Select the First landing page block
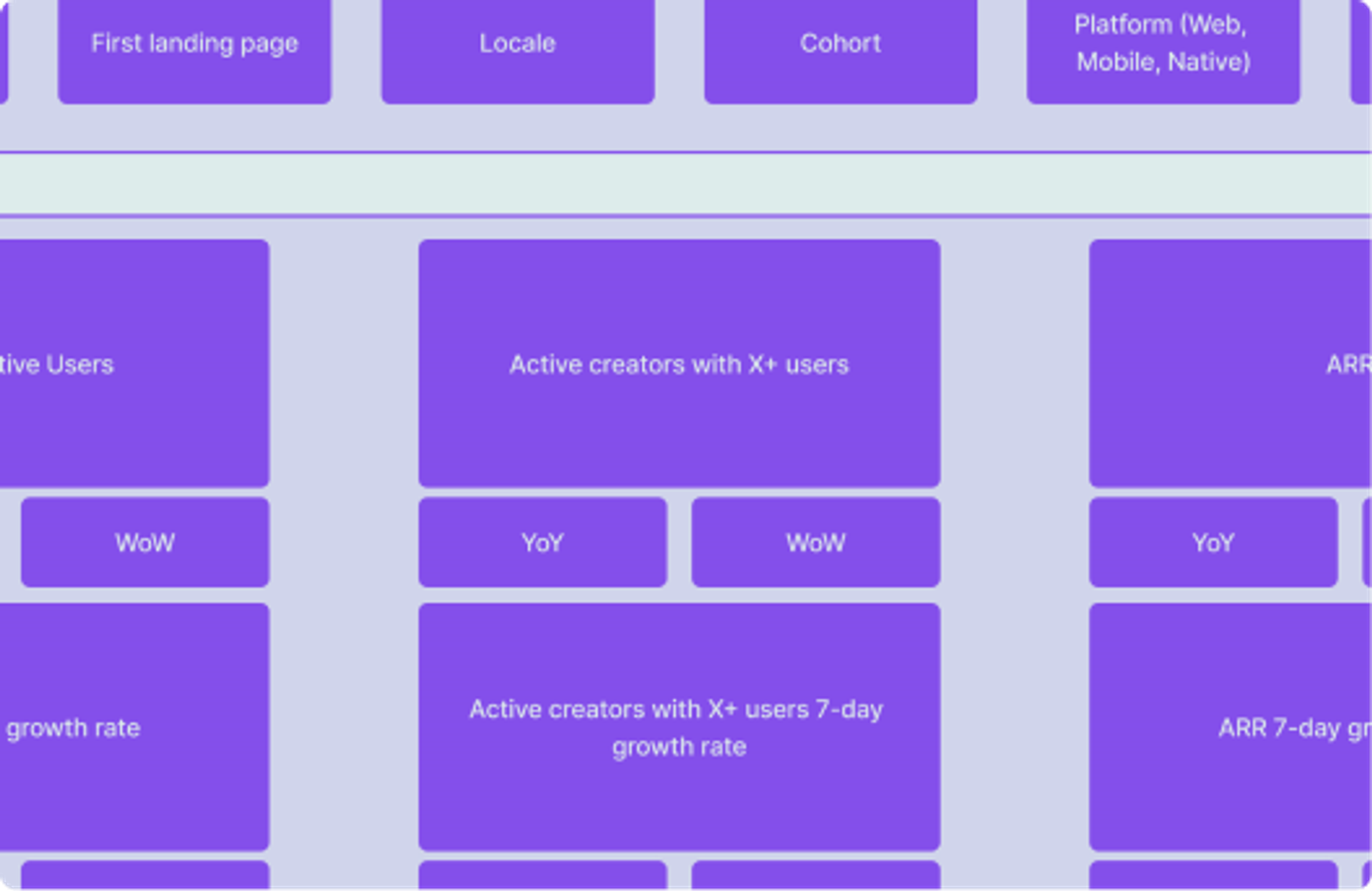 tap(195, 51)
